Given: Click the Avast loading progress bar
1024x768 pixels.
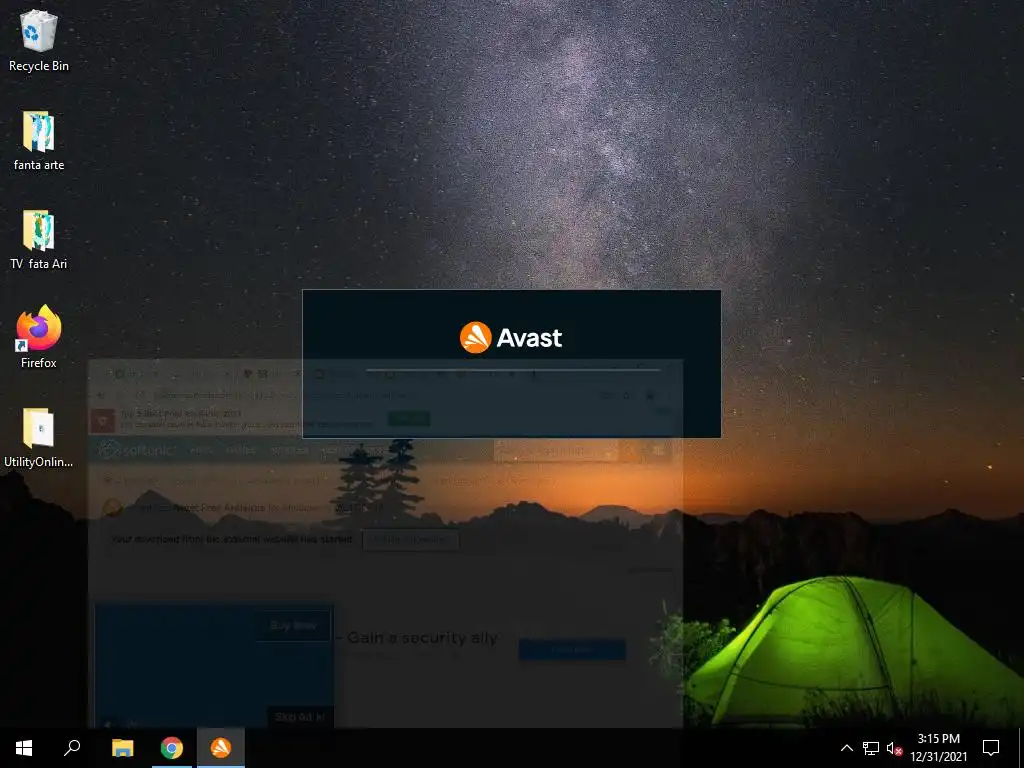Looking at the screenshot, I should (x=513, y=370).
